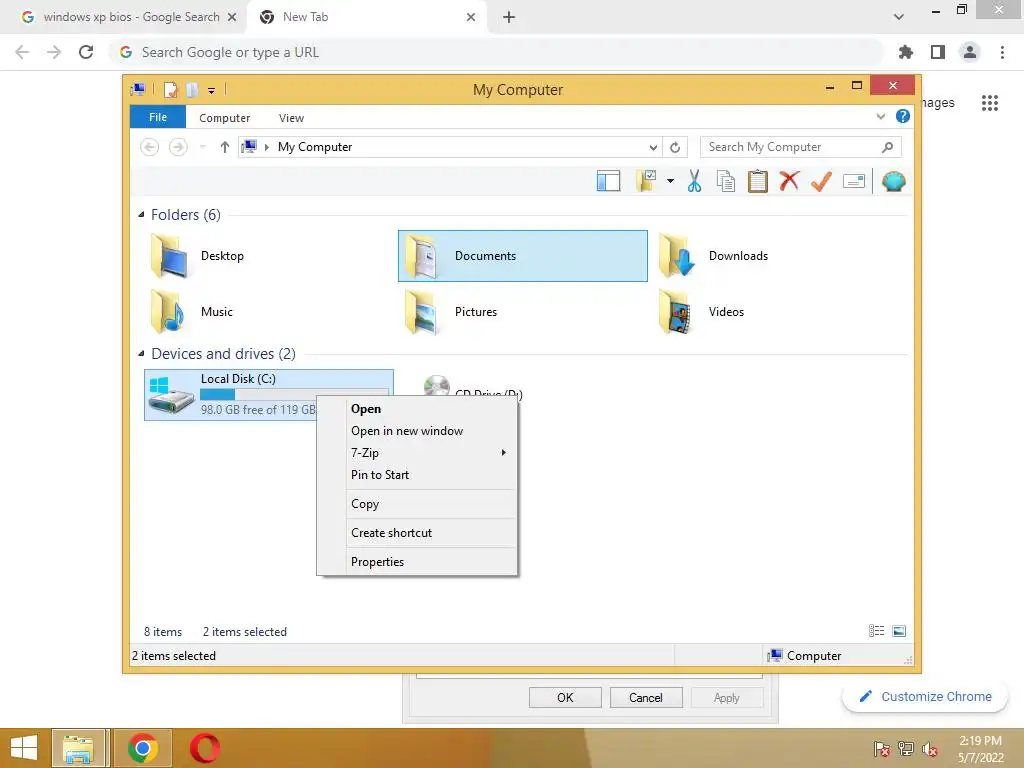The width and height of the screenshot is (1024, 768).
Task: Click the Explorer Back arrow button
Action: [x=150, y=147]
